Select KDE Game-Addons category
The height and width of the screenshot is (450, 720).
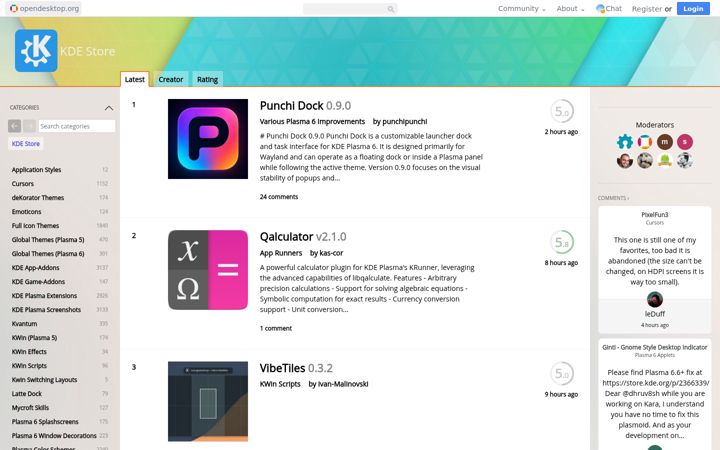pyautogui.click(x=38, y=281)
